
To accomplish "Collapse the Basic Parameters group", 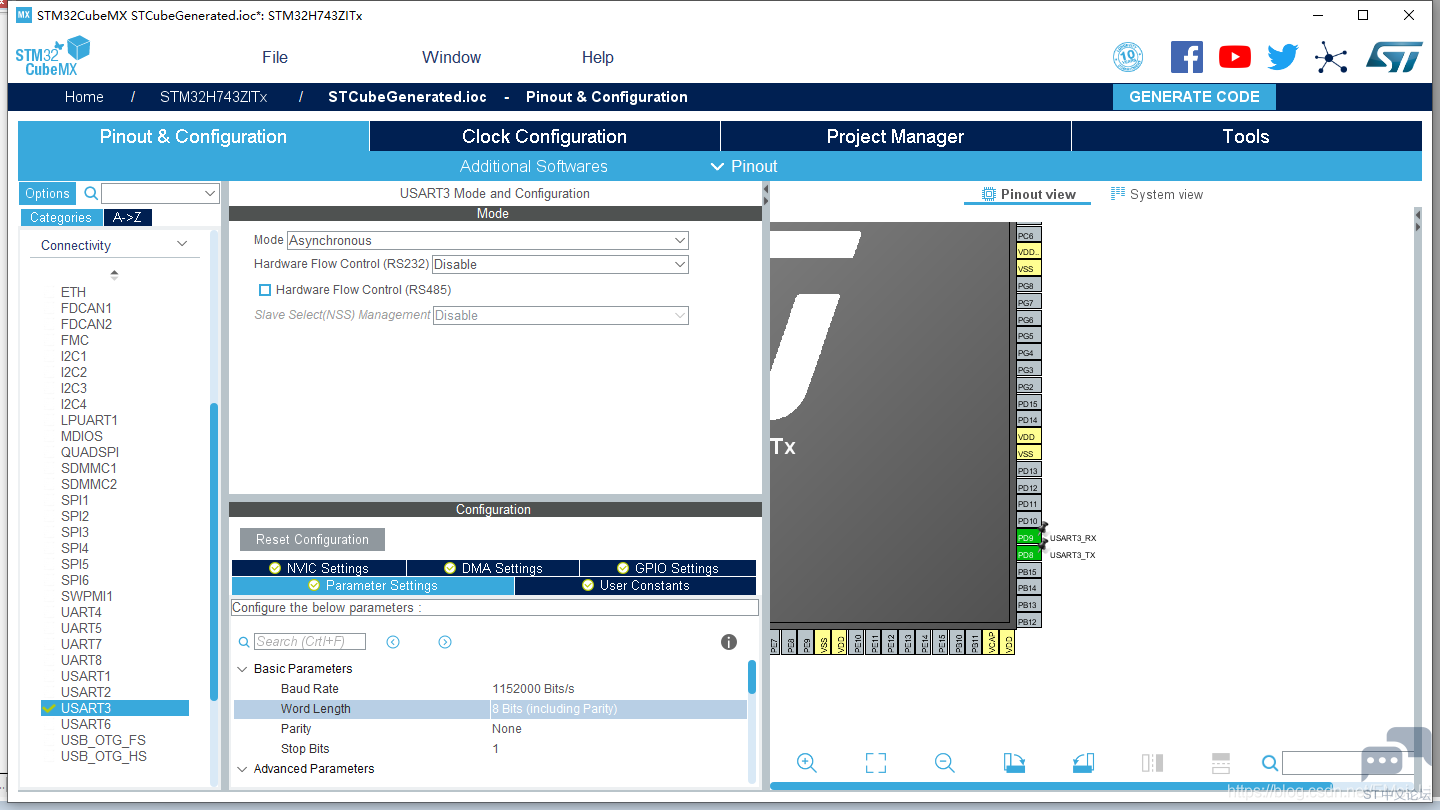I will tap(242, 669).
